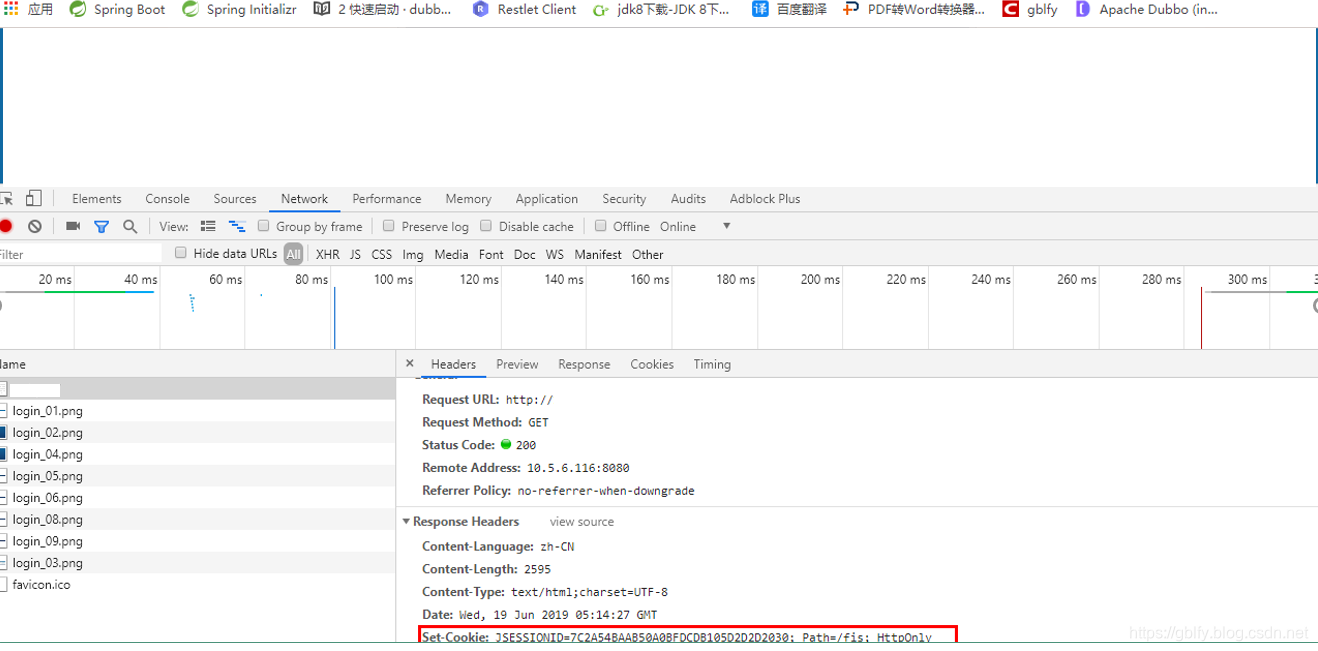Open the Spring Initializr bookmark
The width and height of the screenshot is (1318, 651).
coord(239,9)
